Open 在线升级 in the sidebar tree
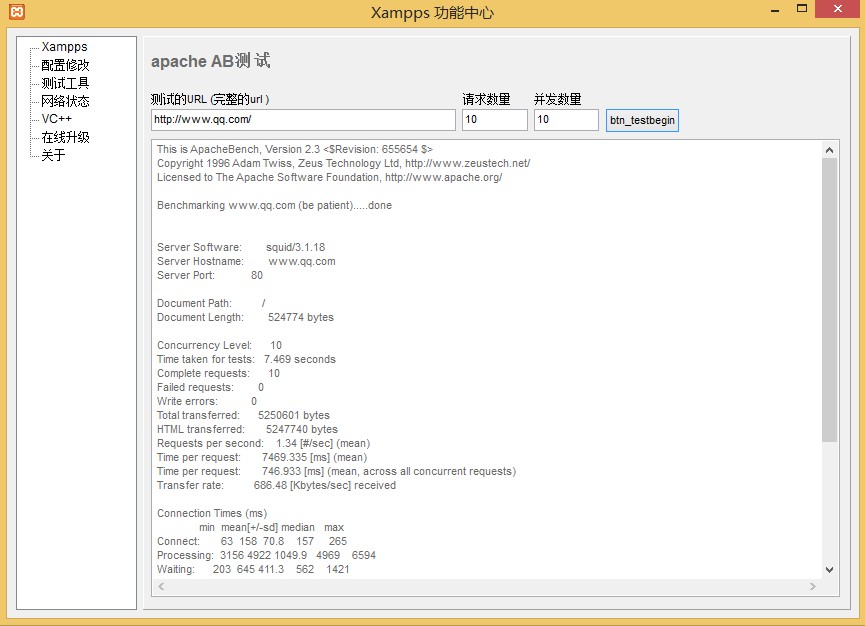The image size is (865, 626). [x=65, y=137]
